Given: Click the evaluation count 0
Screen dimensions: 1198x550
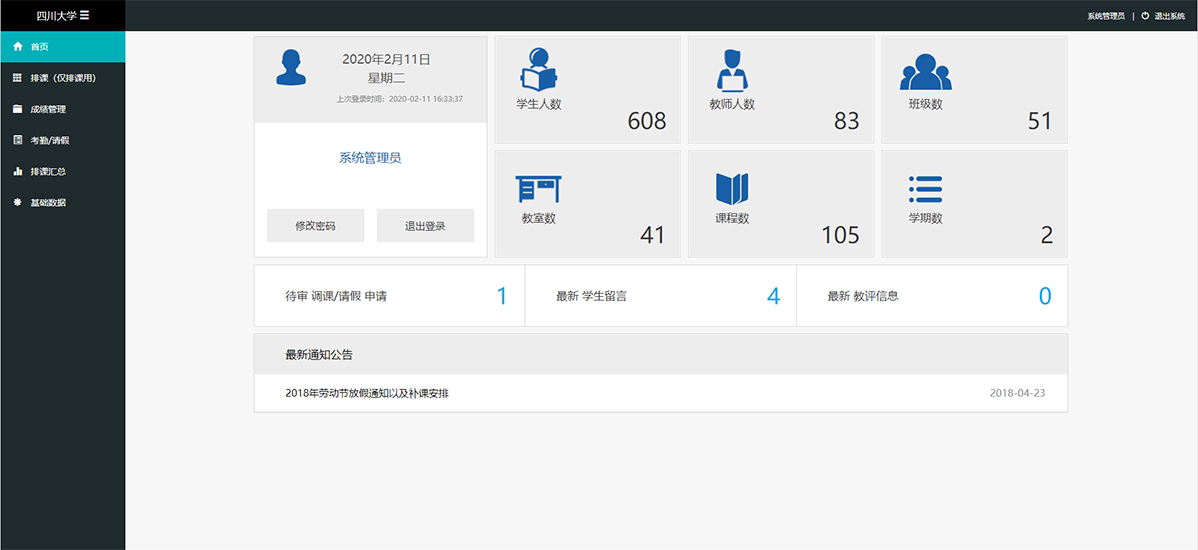Looking at the screenshot, I should tap(1044, 296).
